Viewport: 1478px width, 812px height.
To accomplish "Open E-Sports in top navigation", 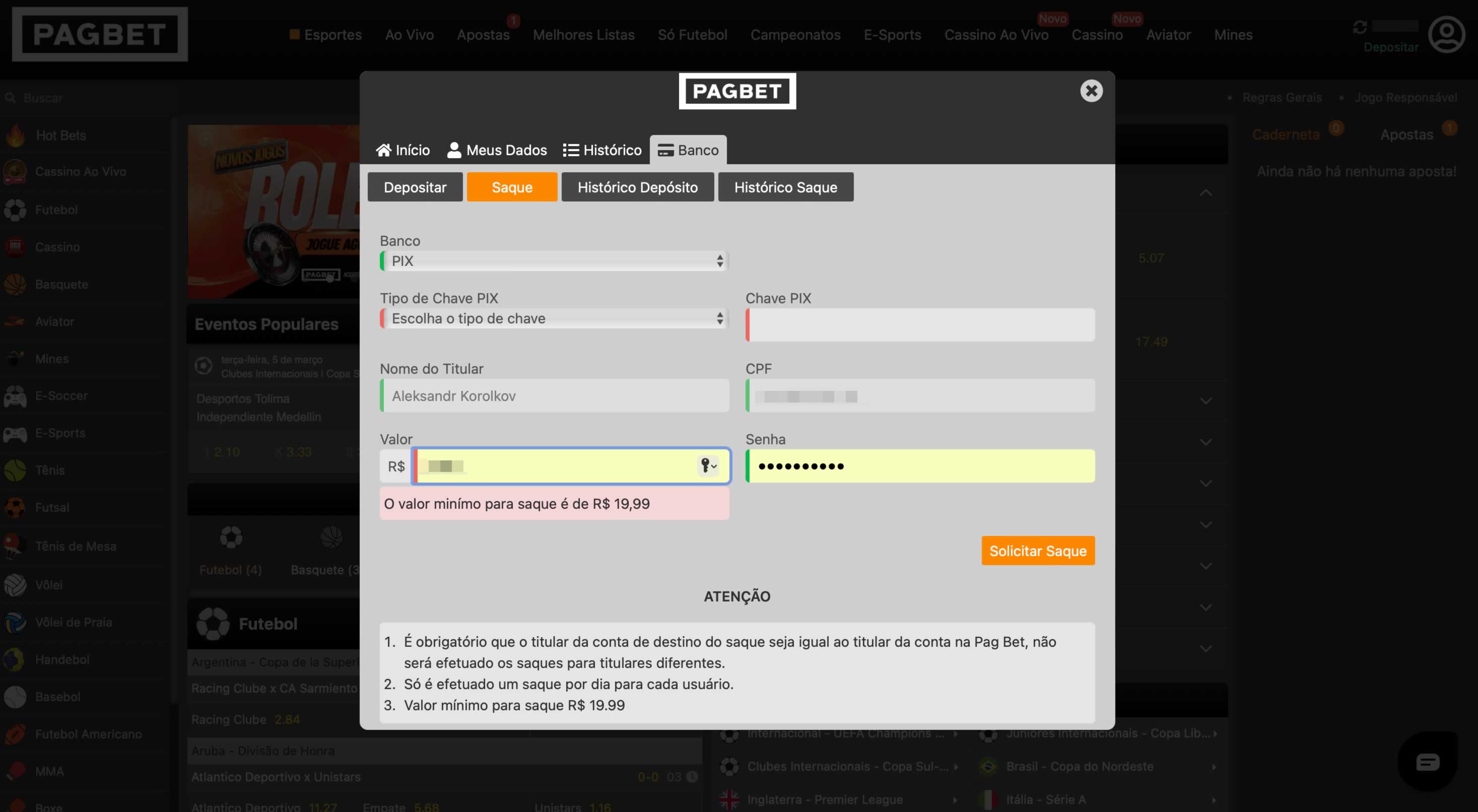I will (x=892, y=35).
